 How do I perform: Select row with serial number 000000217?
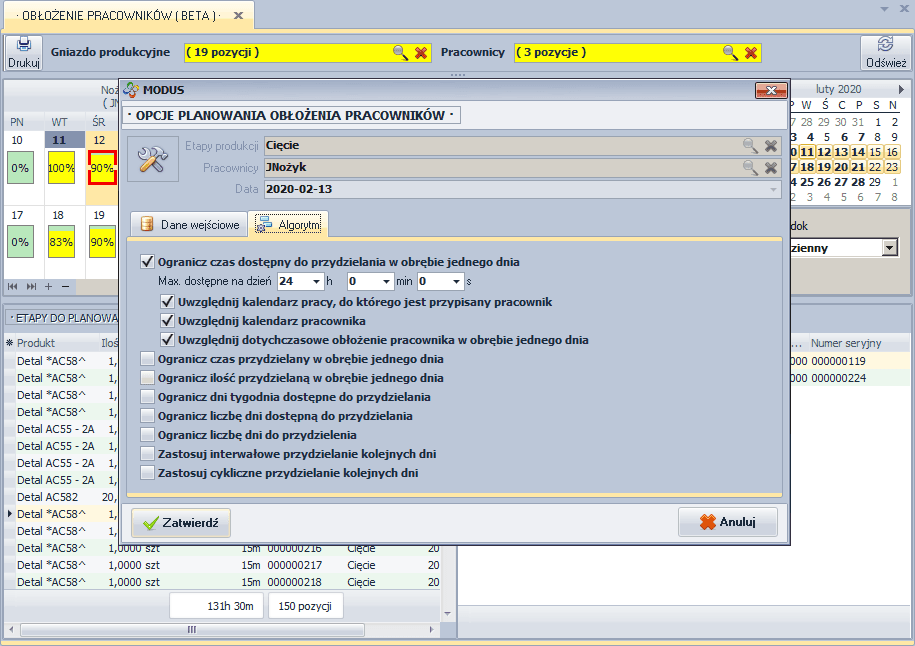tap(222, 565)
